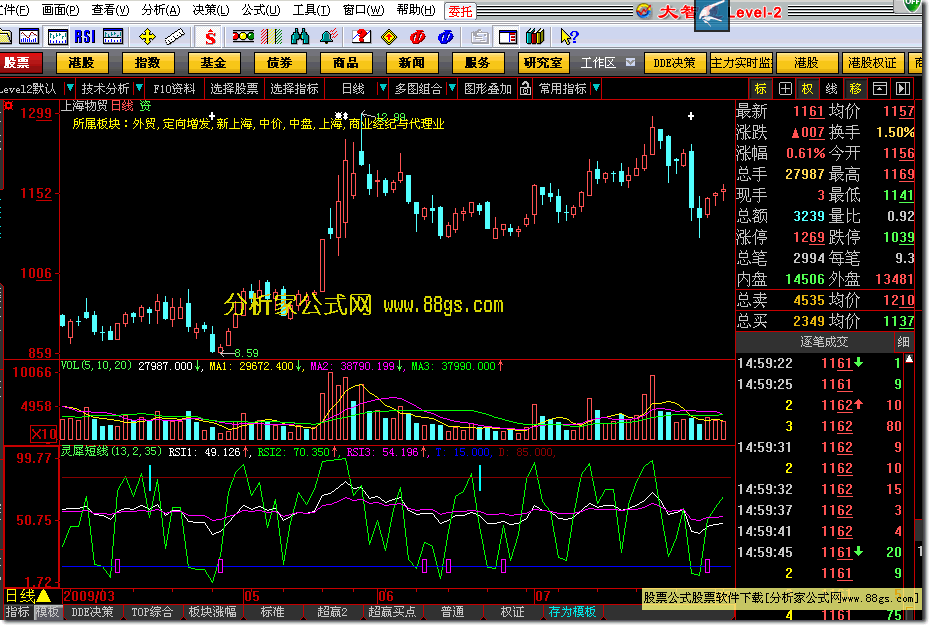Image resolution: width=932 pixels, height=627 pixels.
Task: Click the 灵犀短线(13,2,35) indicator label
Action: (111, 451)
